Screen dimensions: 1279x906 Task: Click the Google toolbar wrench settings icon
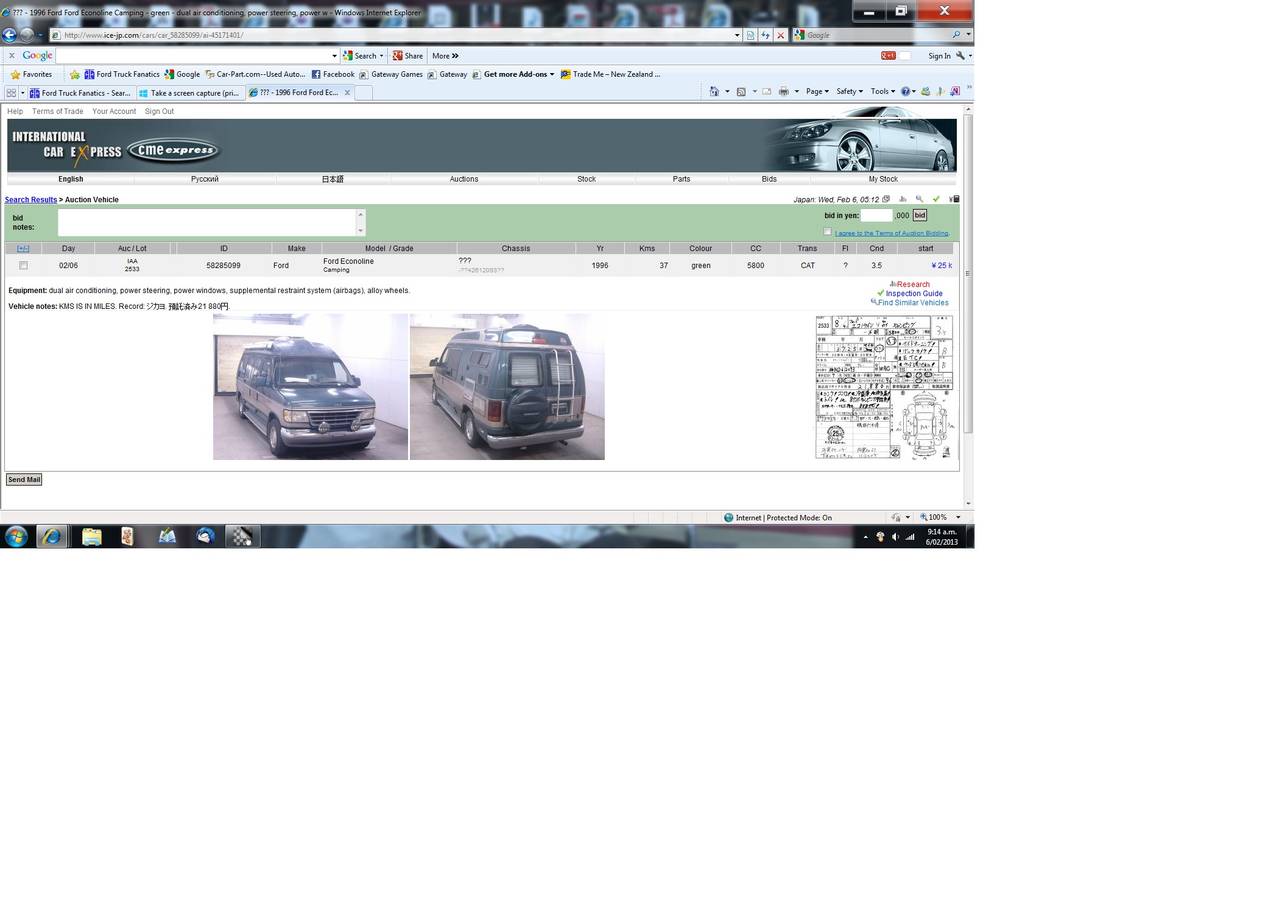[x=960, y=56]
